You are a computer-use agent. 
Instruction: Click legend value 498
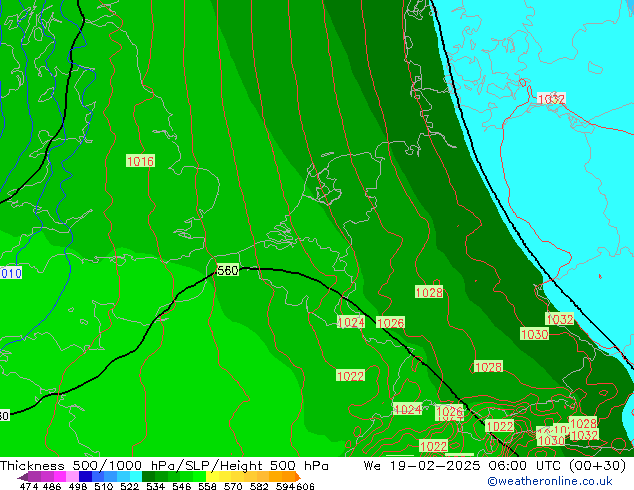78,486
